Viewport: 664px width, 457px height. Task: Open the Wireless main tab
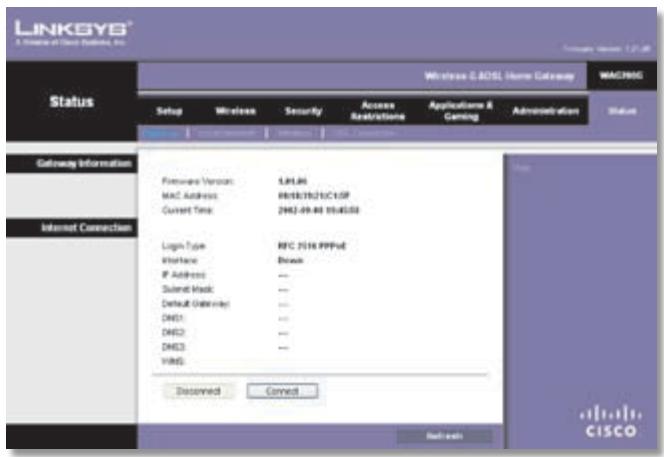point(235,111)
